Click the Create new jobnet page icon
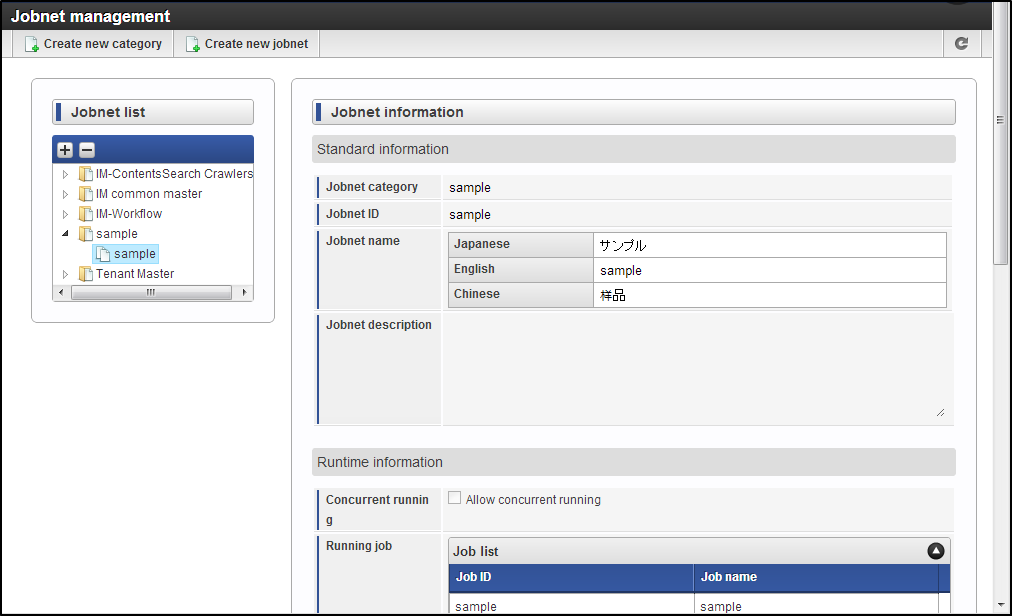Image resolution: width=1012 pixels, height=616 pixels. coord(192,44)
